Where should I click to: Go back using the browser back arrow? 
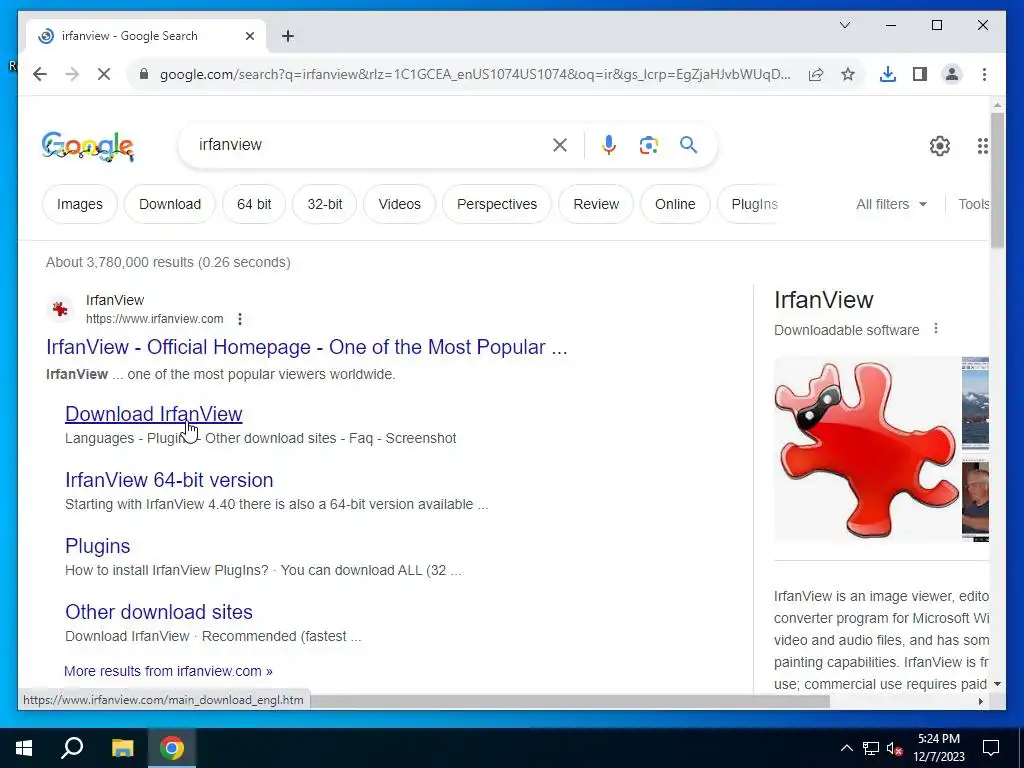pyautogui.click(x=40, y=74)
